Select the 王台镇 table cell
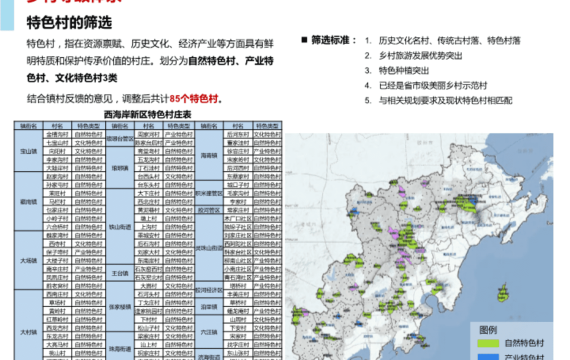 tap(120, 273)
